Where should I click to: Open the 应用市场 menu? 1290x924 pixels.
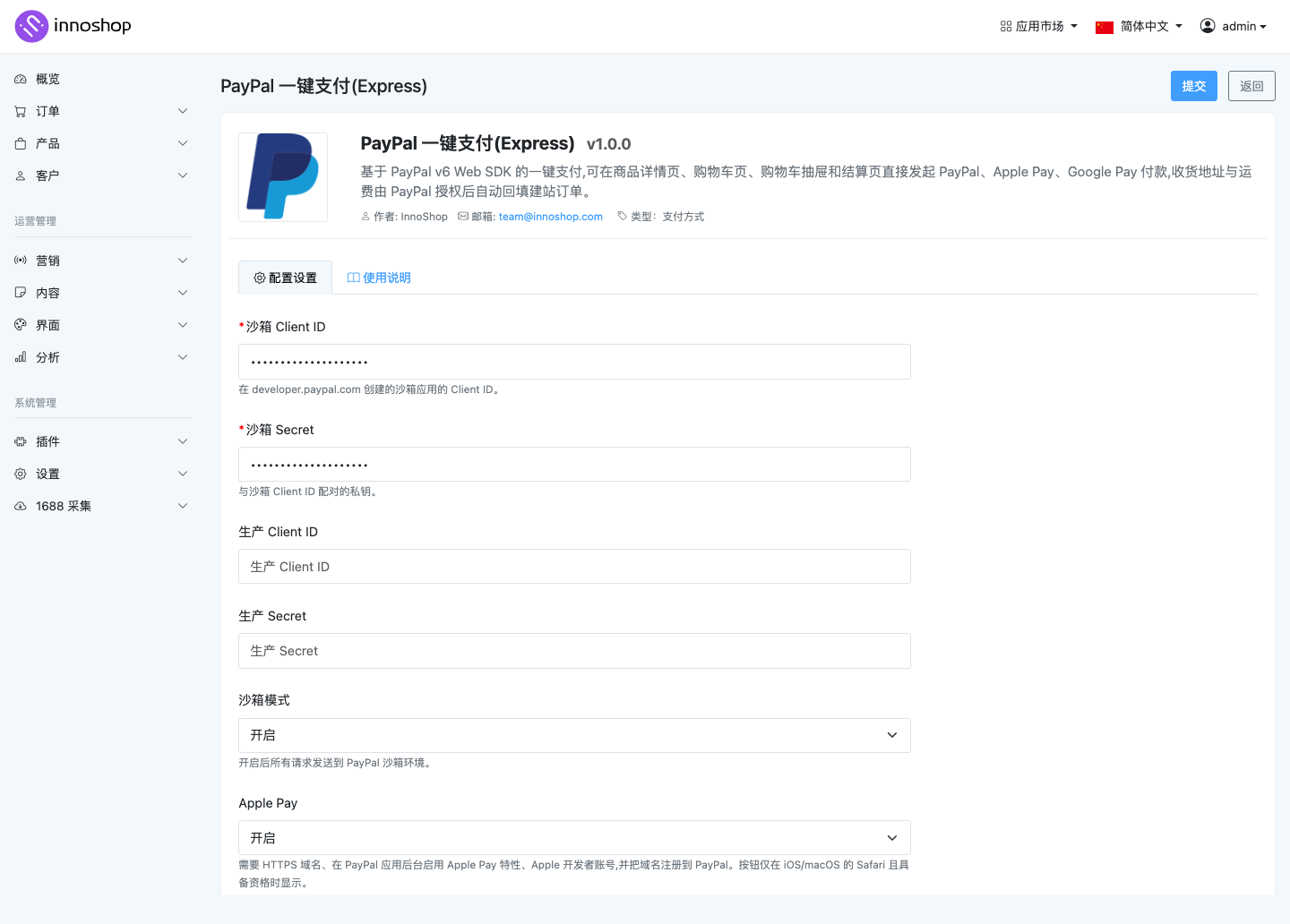1039,27
